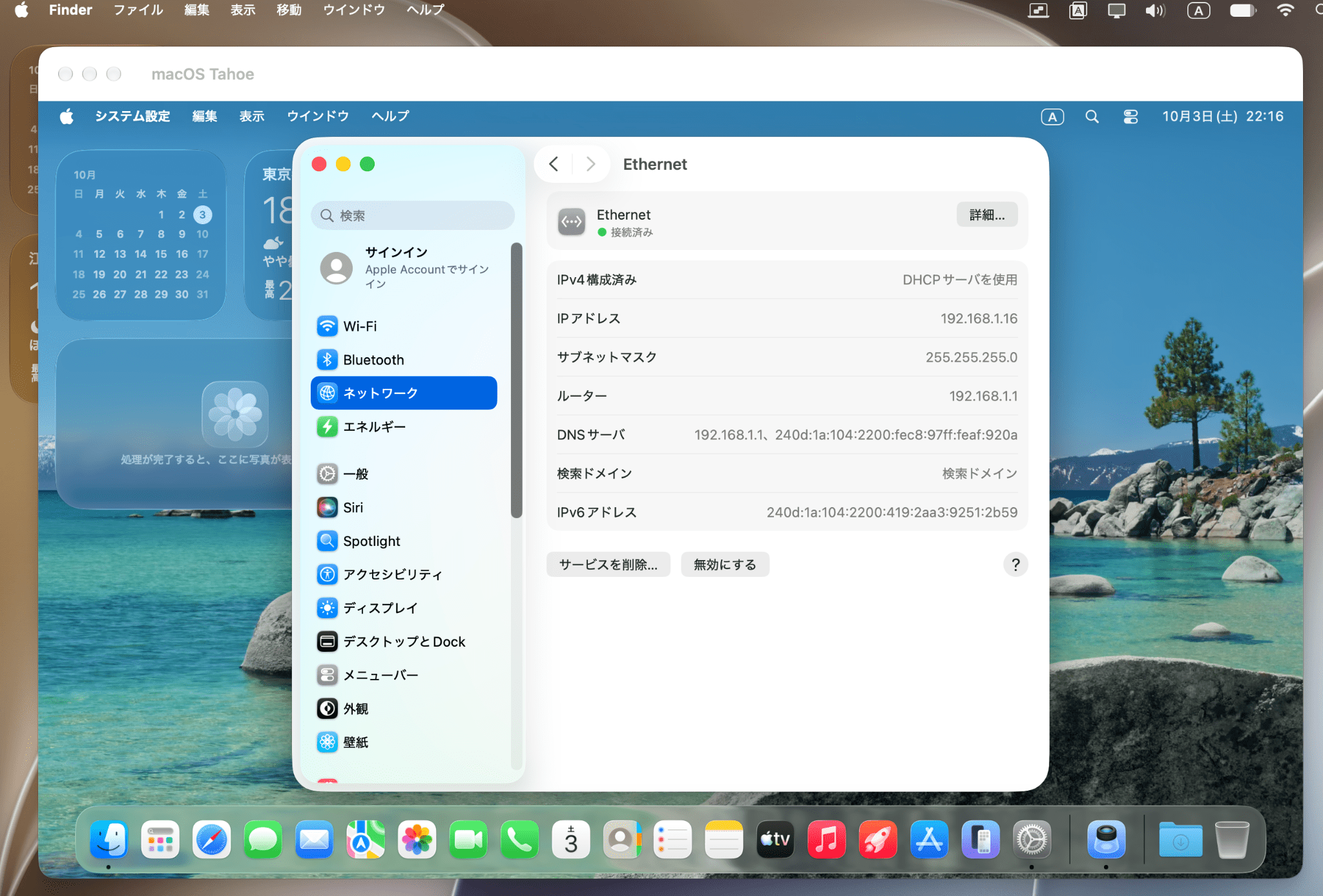Image resolution: width=1323 pixels, height=896 pixels.
Task: Open Safari from the Dock
Action: tap(211, 839)
